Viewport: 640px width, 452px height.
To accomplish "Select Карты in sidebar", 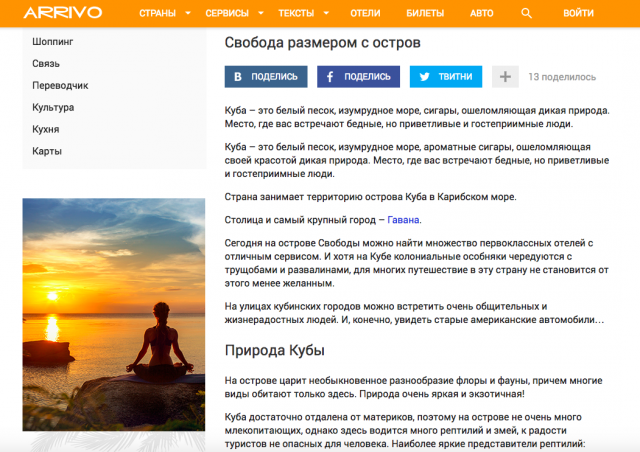I will (x=47, y=151).
